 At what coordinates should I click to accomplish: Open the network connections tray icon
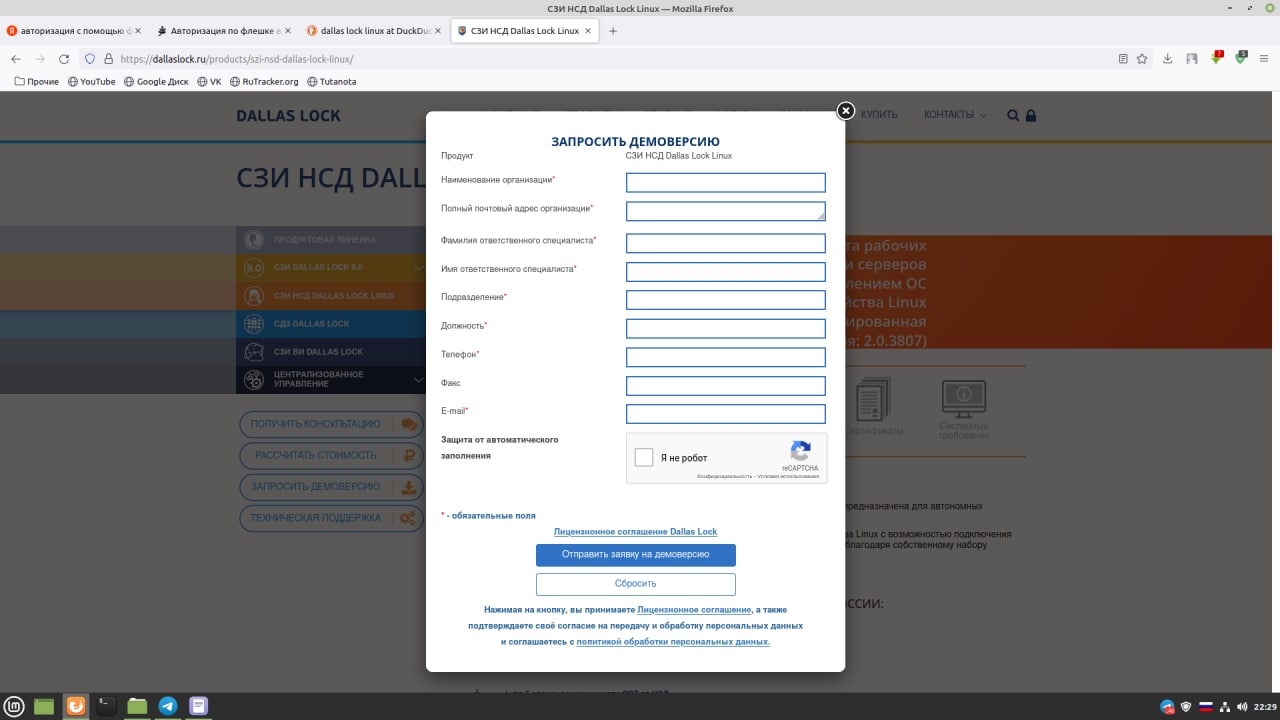(1223, 706)
